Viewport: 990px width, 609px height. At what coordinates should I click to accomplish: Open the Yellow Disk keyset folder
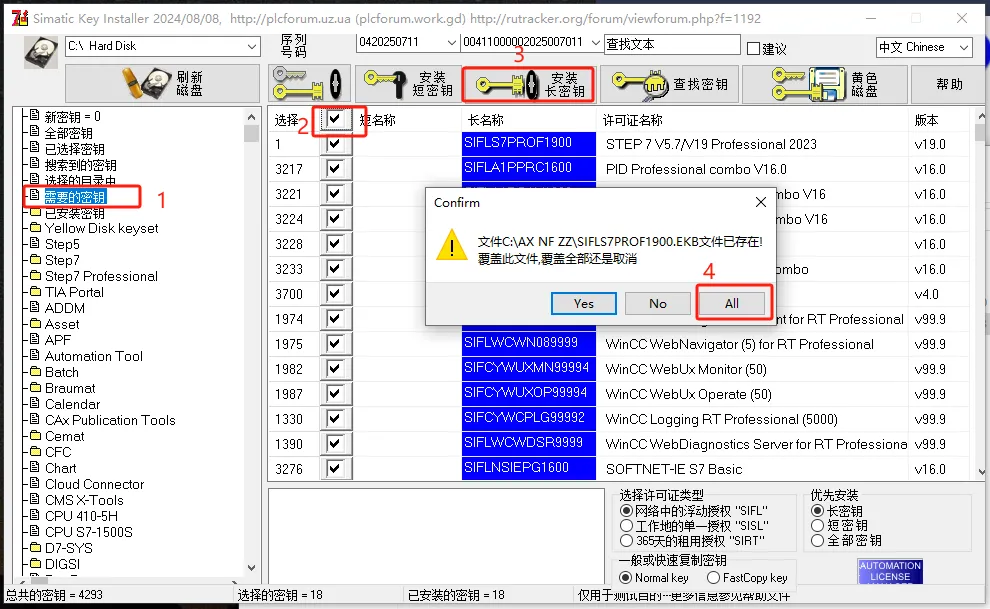(x=101, y=228)
